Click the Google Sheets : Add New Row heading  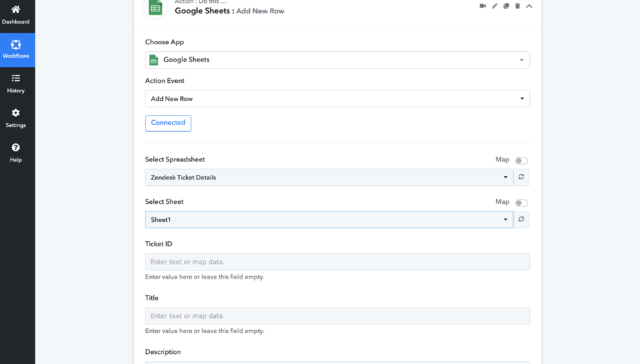[229, 11]
